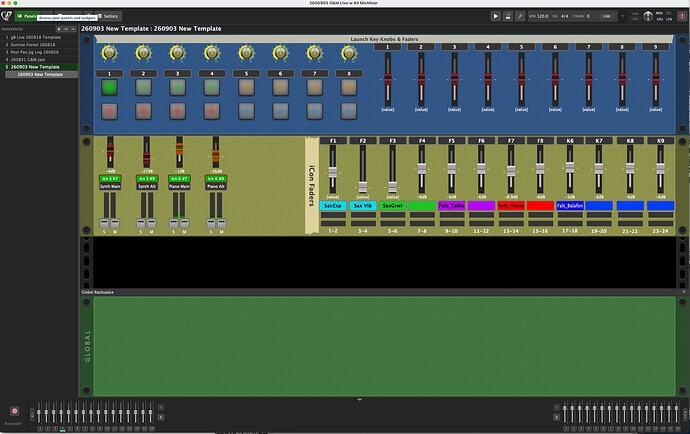Toggle the bright green pad under 1
690x434 pixels.
point(110,87)
